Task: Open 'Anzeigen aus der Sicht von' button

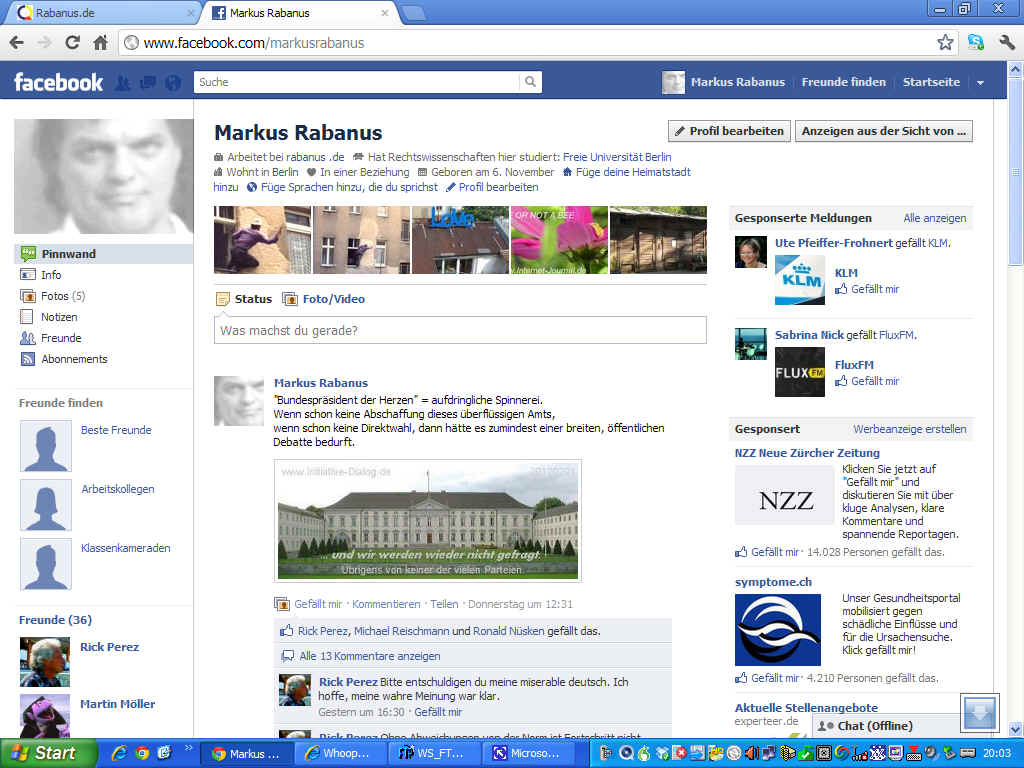Action: pos(884,131)
